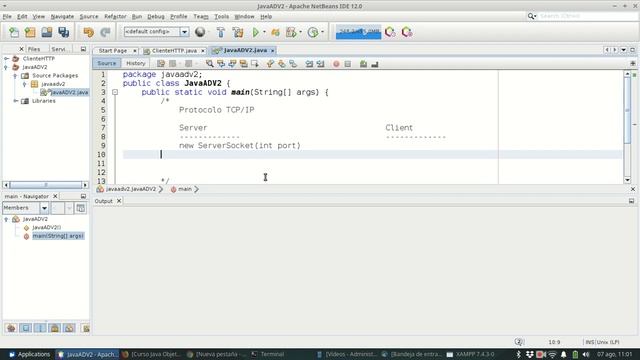Image resolution: width=640 pixels, height=360 pixels.
Task: Open the Debug menu
Action: pyautogui.click(x=156, y=16)
